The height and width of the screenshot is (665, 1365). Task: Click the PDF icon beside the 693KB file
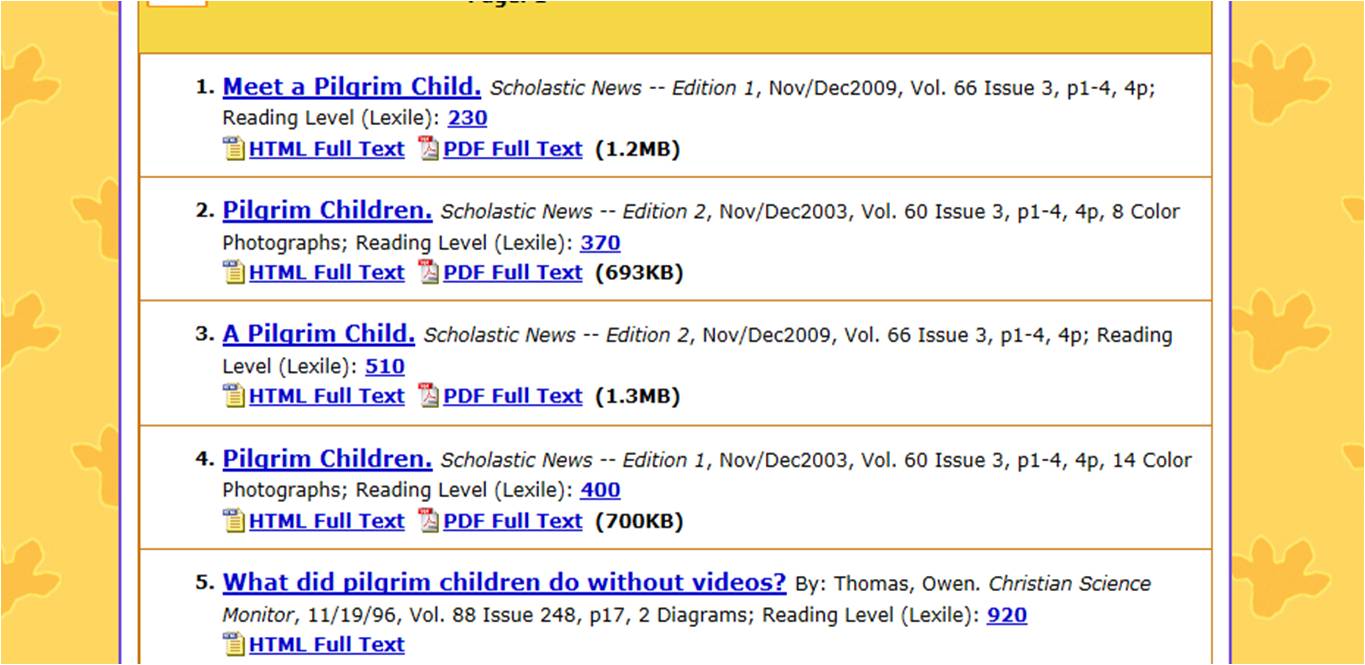429,273
